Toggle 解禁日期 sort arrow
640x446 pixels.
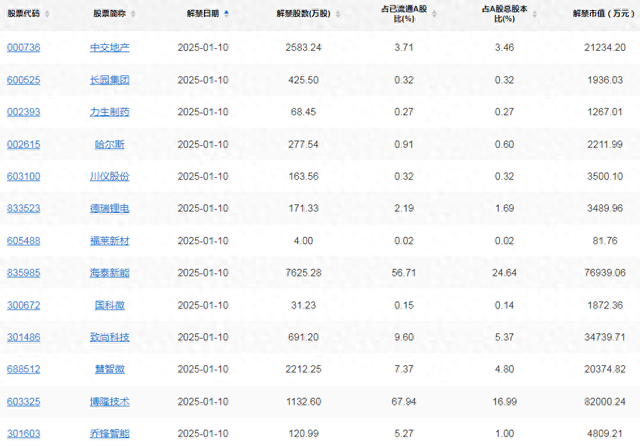[227, 14]
